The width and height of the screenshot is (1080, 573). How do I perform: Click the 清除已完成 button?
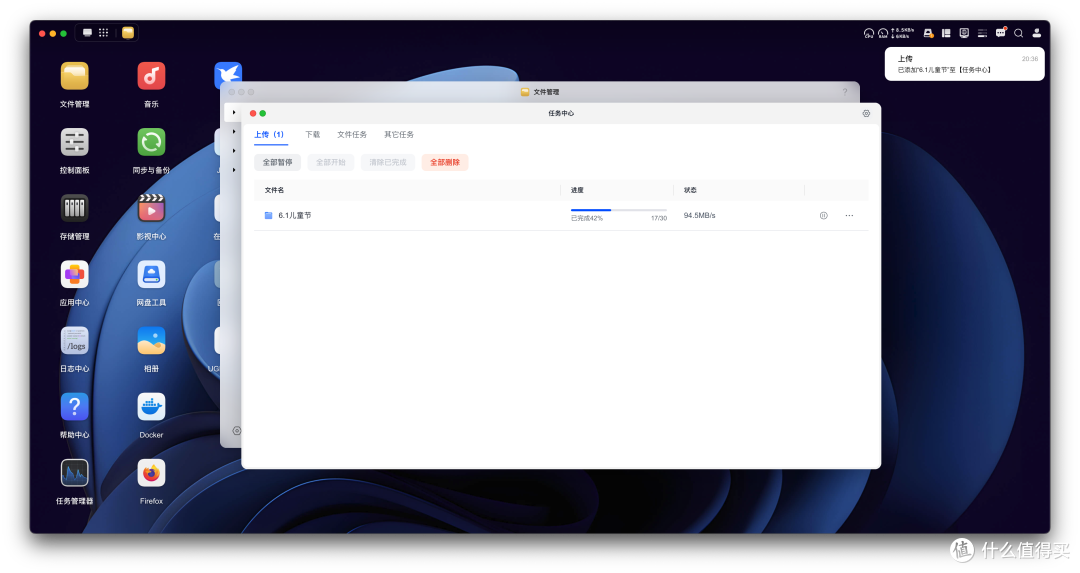(x=388, y=163)
